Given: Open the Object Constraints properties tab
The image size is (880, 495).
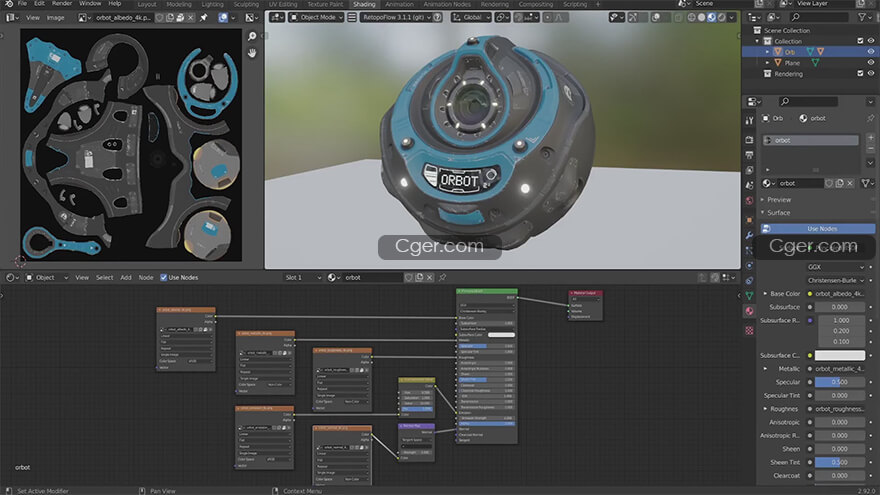Looking at the screenshot, I should [749, 281].
